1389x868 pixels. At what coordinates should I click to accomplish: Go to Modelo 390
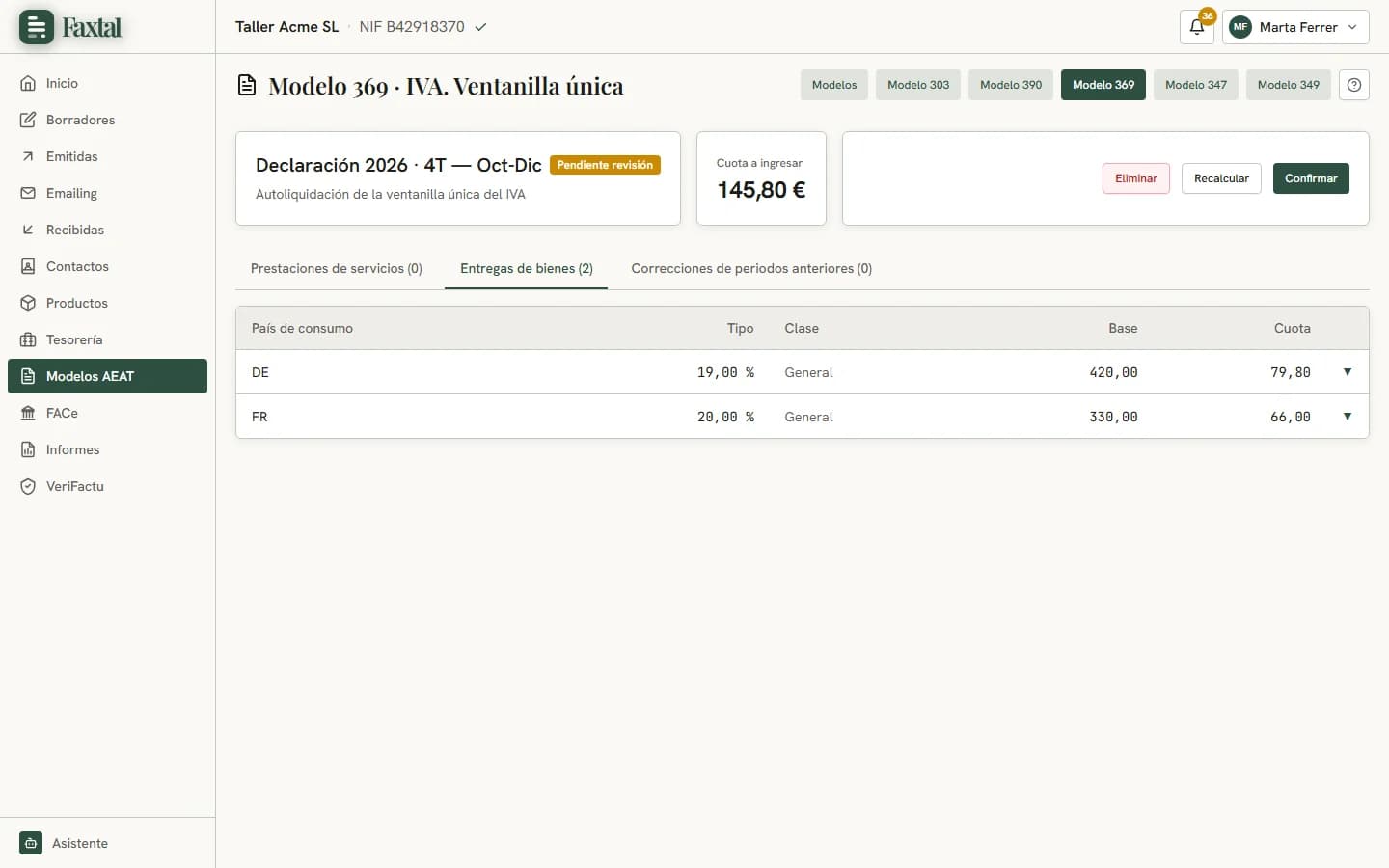(x=1011, y=85)
